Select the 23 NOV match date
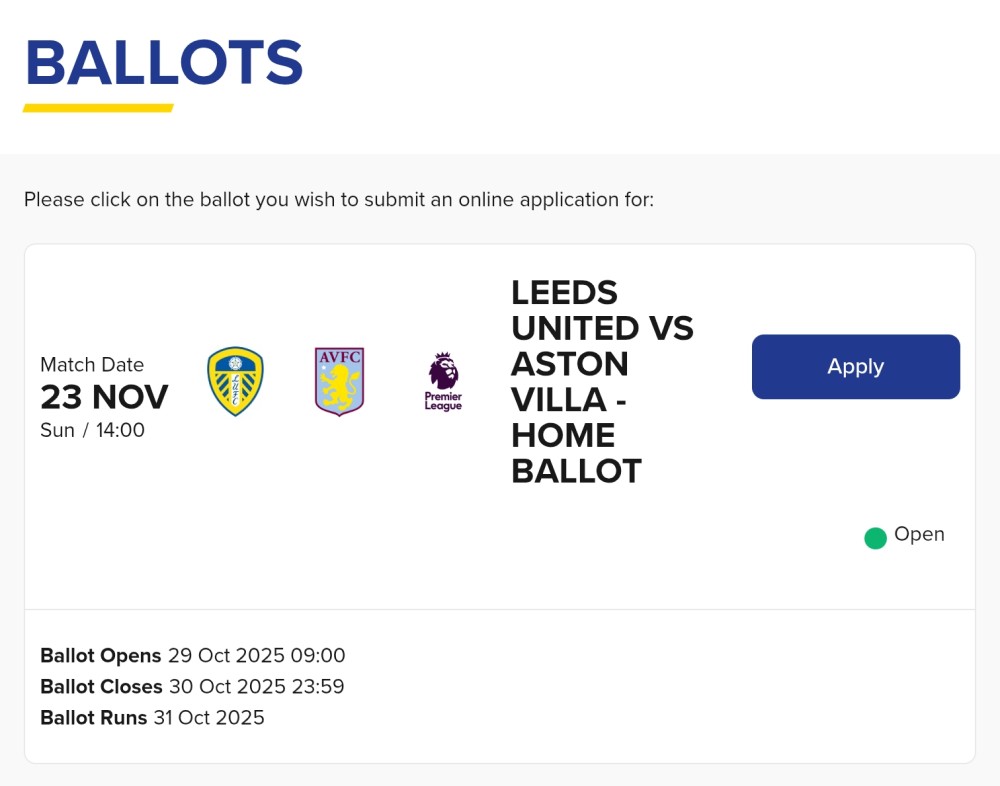 pyautogui.click(x=104, y=397)
